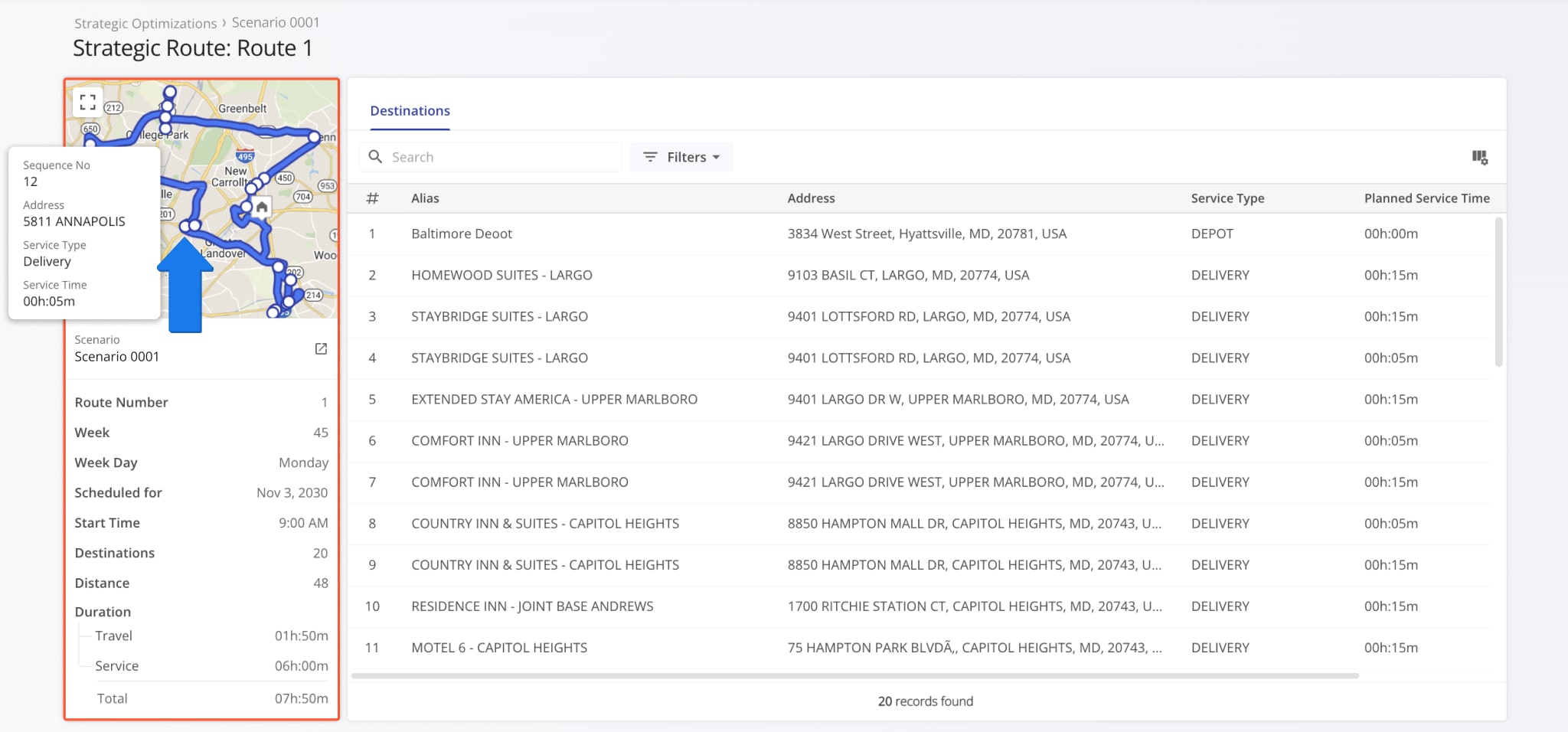The height and width of the screenshot is (732, 1568).
Task: Go to Scenario 0001 breadcrumb link
Action: [x=276, y=23]
